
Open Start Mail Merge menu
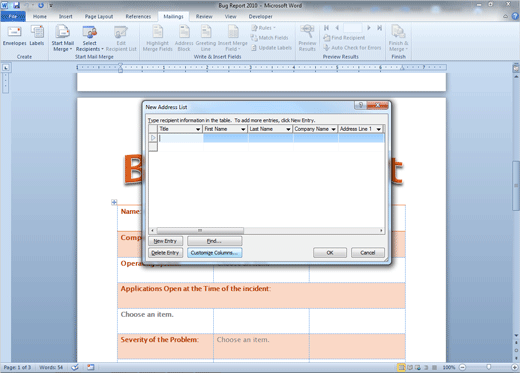coord(62,38)
